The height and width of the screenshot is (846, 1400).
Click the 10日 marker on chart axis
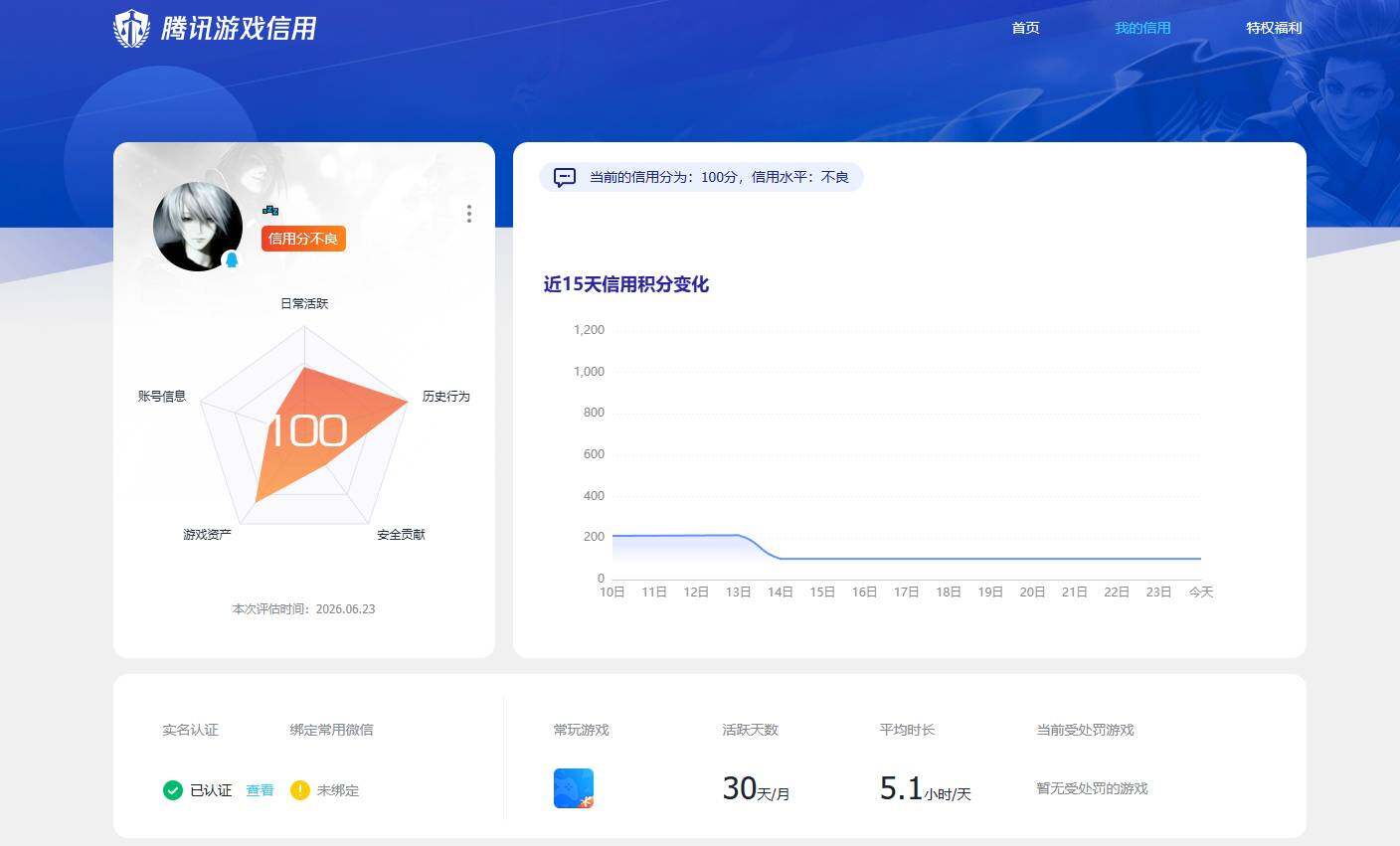point(612,592)
